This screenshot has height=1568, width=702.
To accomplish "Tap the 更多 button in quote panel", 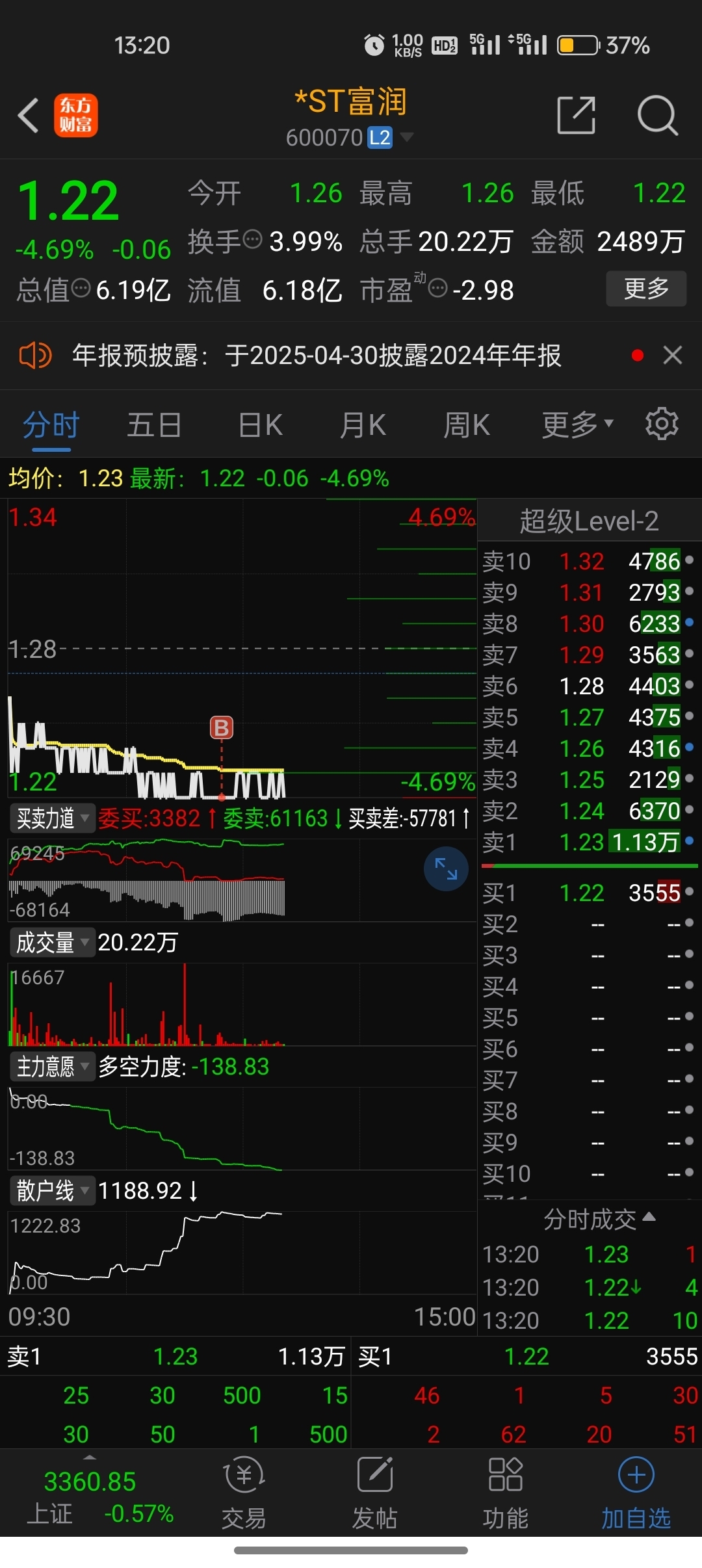I will pyautogui.click(x=646, y=288).
